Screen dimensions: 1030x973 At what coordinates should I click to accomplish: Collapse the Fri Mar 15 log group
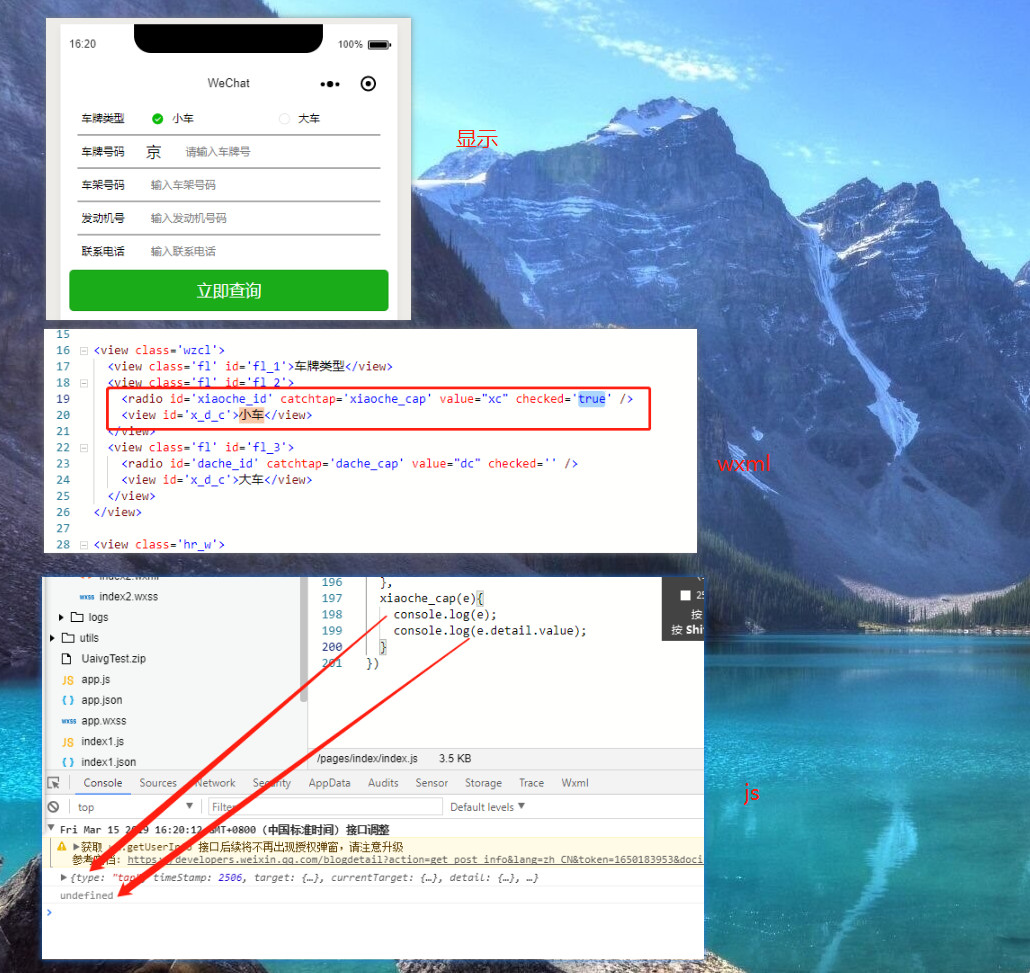tap(51, 828)
